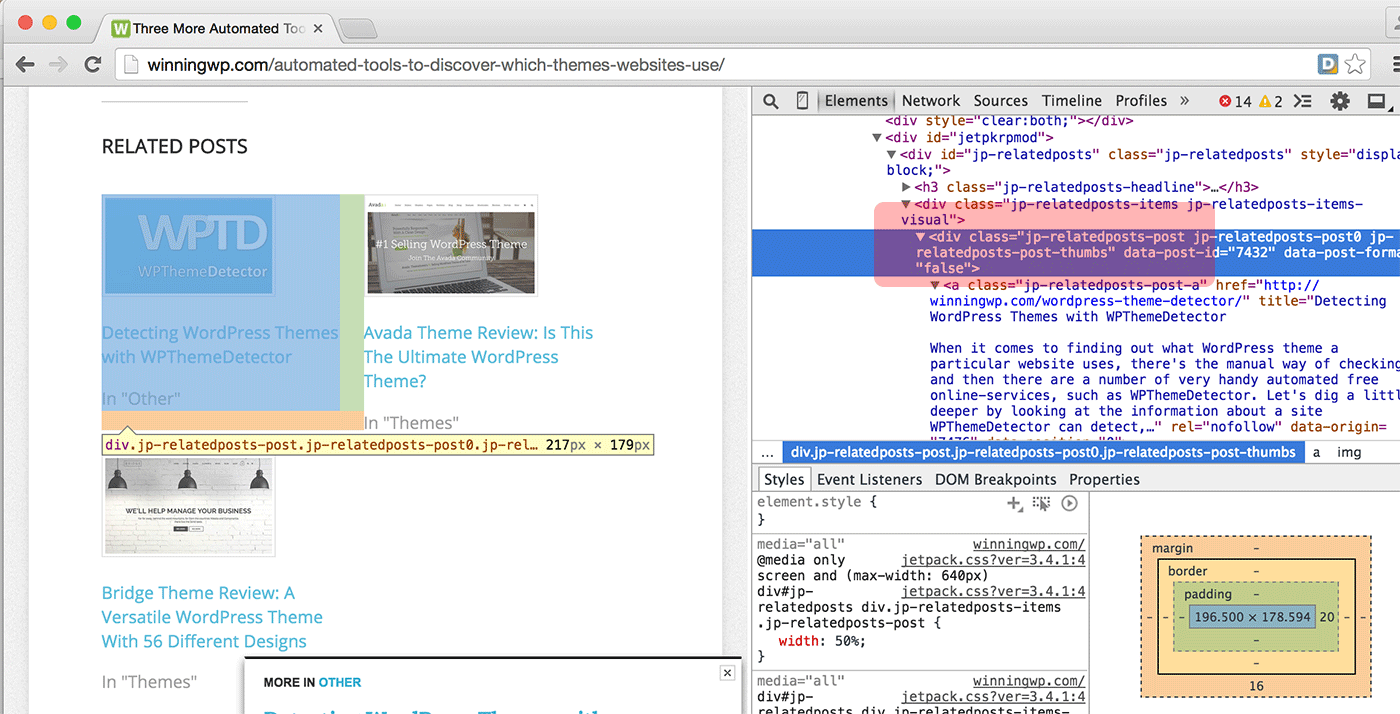Collapse the jp-relatedposts-post-a anchor node
Screen dimensions: 1400x714
[x=936, y=285]
